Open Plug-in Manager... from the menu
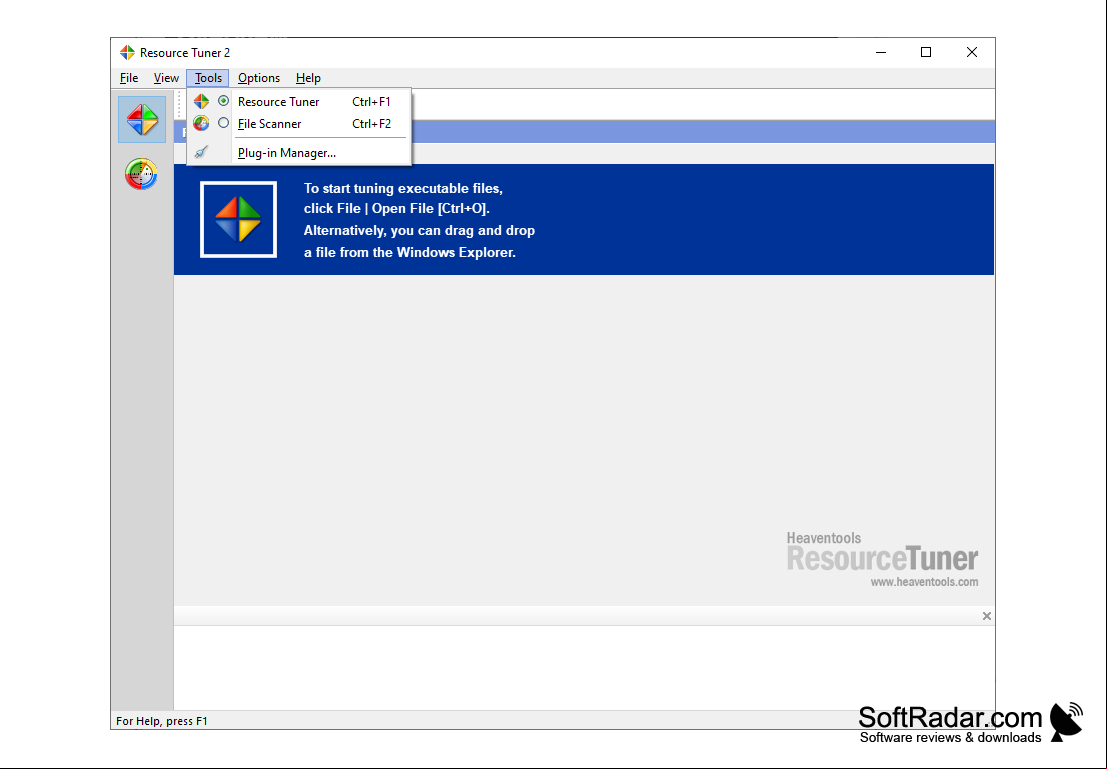Screen dimensions: 1107x769 pyautogui.click(x=299, y=153)
